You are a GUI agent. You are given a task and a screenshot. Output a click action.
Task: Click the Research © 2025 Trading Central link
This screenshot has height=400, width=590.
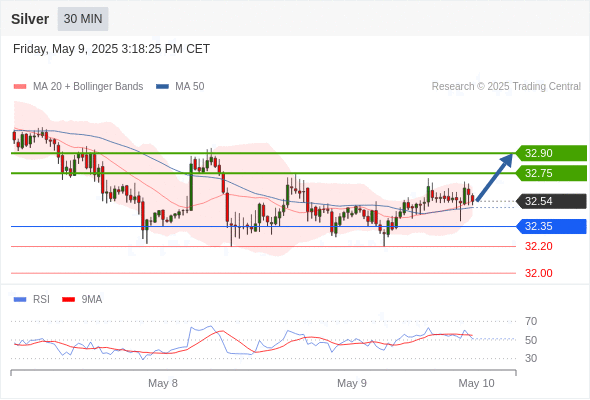point(506,87)
